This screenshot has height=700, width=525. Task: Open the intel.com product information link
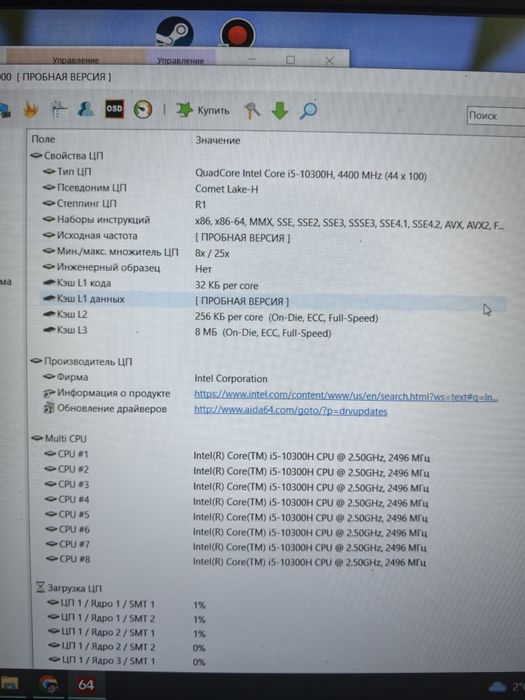pos(346,396)
